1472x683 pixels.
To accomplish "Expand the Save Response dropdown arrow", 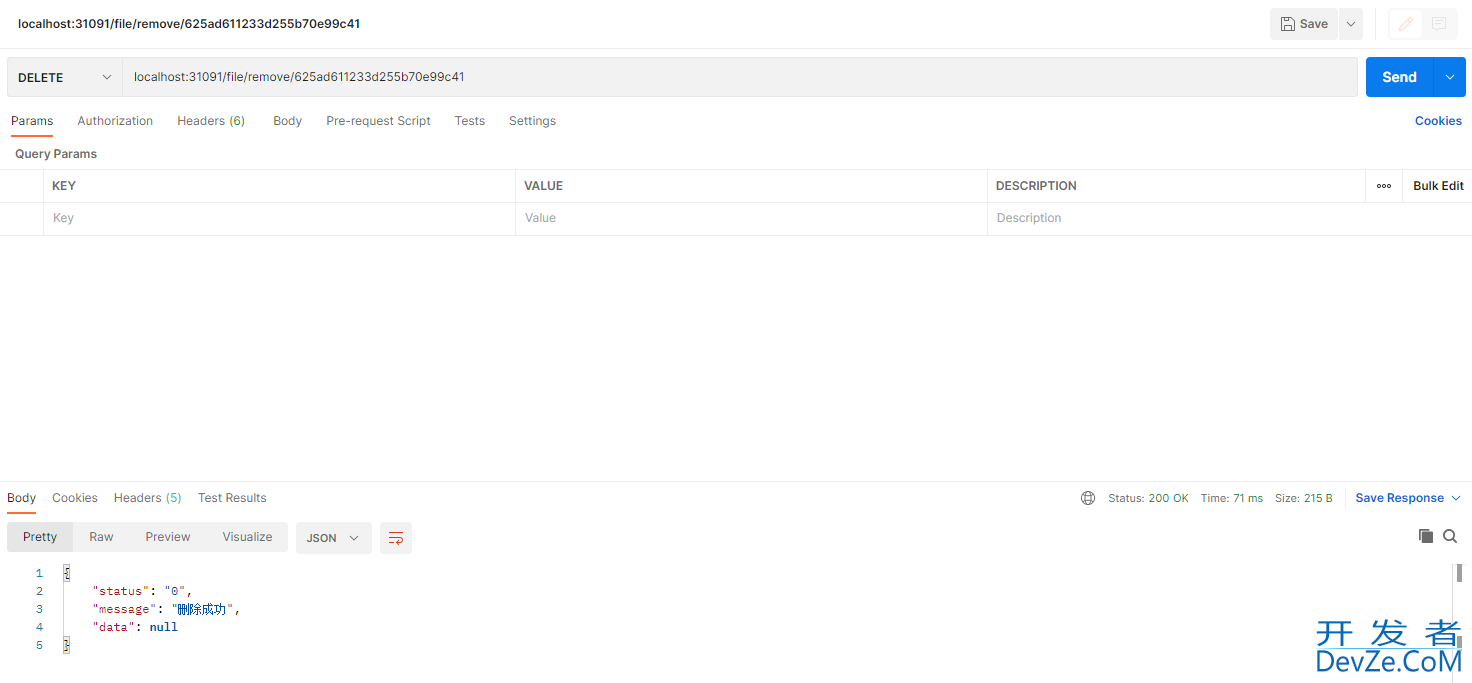I will point(1456,498).
